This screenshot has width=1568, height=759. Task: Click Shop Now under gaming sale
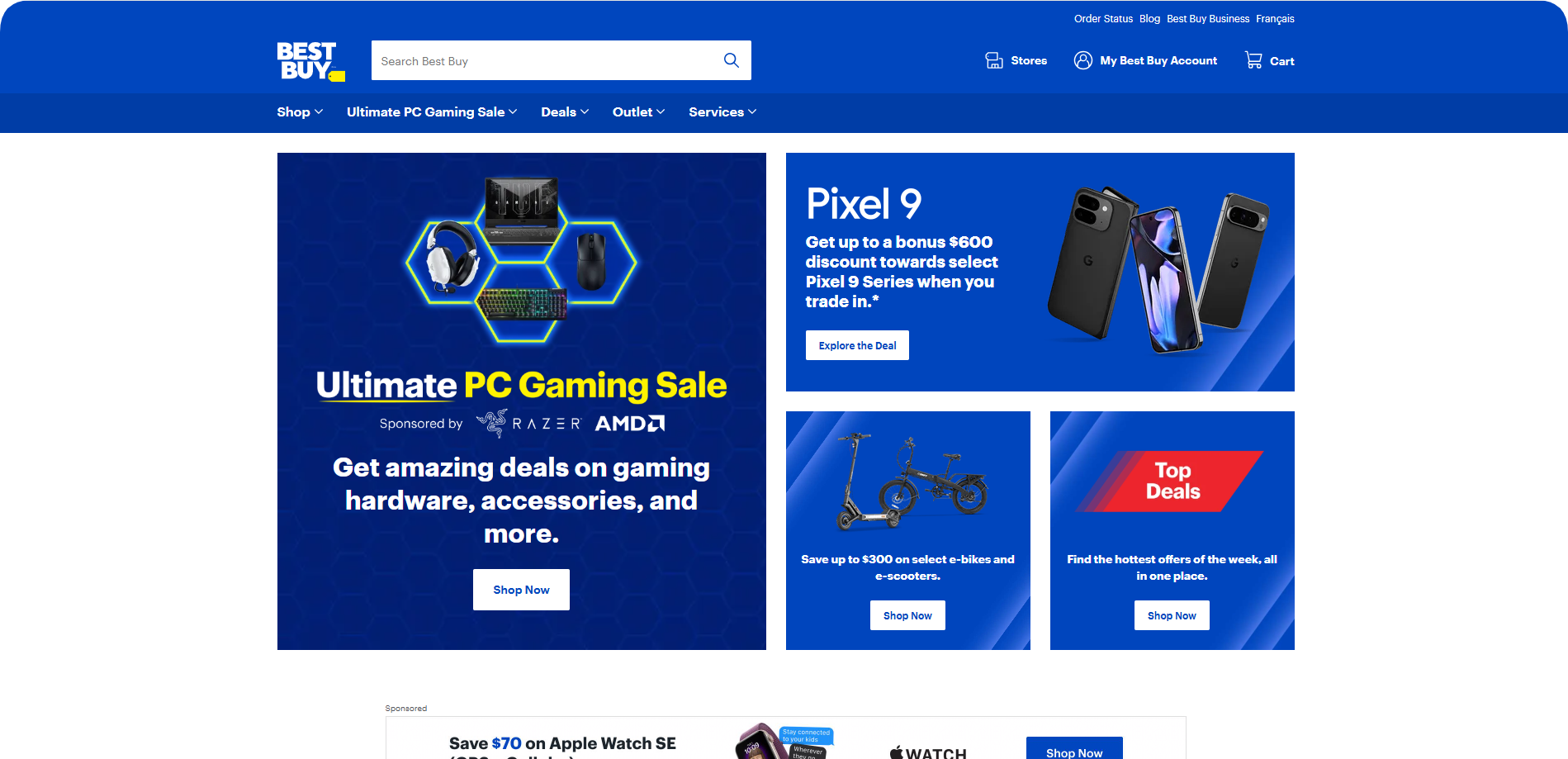click(x=521, y=590)
